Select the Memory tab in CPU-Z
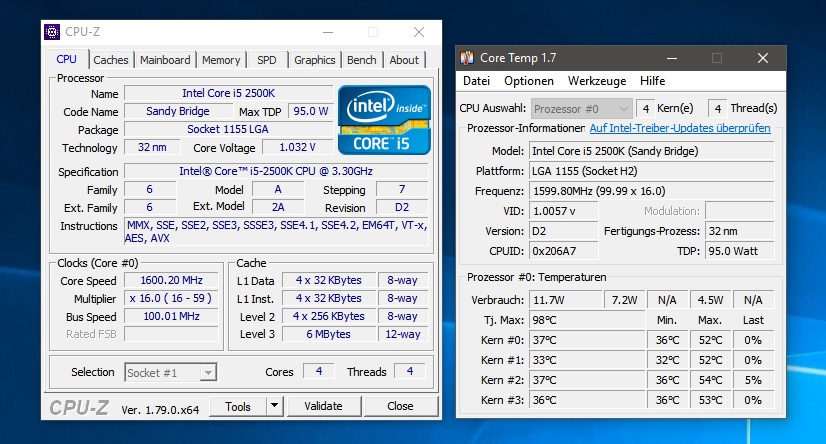The width and height of the screenshot is (826, 444). pos(221,60)
